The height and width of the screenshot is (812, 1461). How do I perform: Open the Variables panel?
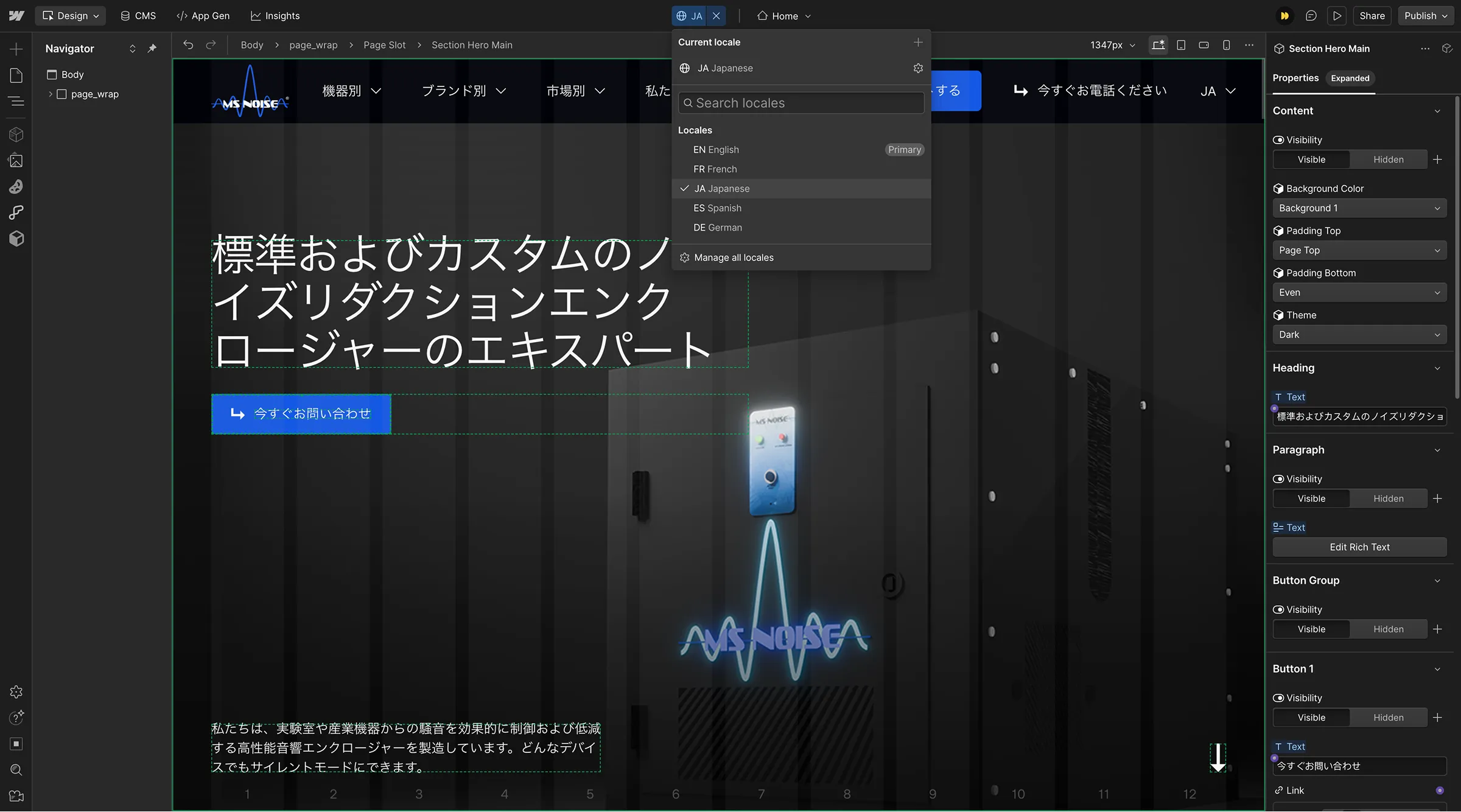(16, 212)
